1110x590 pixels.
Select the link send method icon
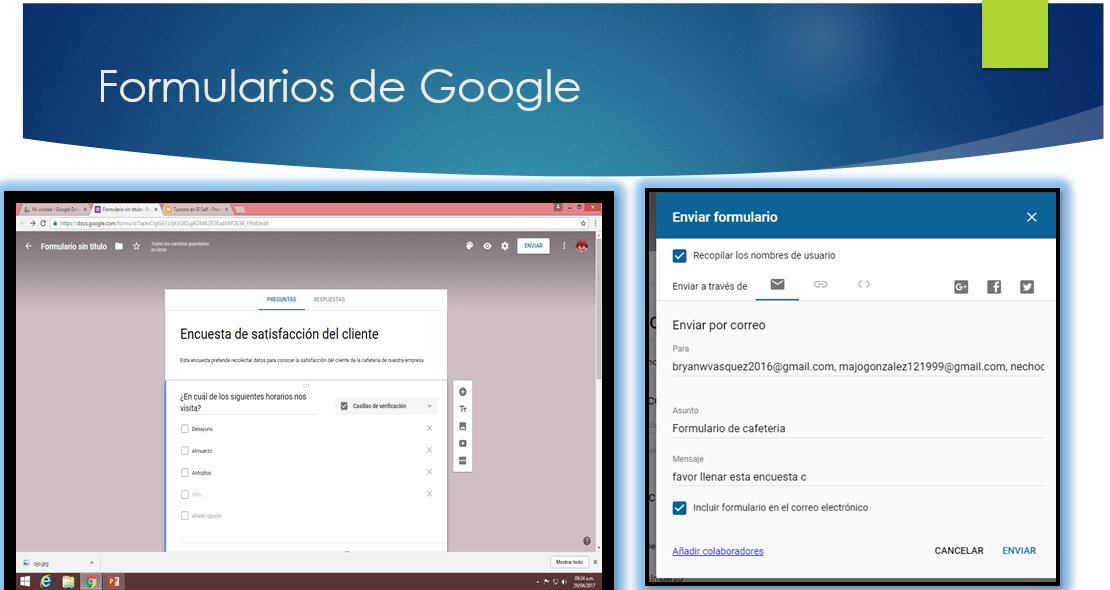coord(820,284)
